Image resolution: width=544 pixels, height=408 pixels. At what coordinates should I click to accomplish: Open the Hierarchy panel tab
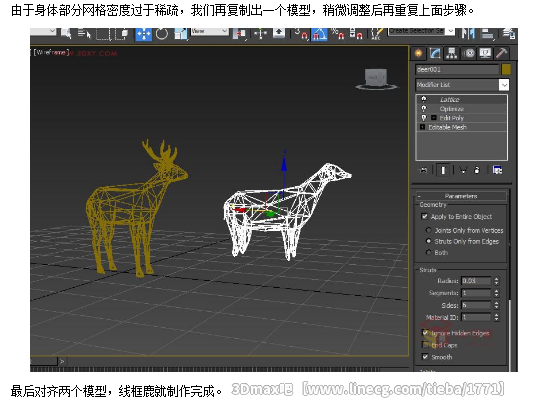[451, 53]
